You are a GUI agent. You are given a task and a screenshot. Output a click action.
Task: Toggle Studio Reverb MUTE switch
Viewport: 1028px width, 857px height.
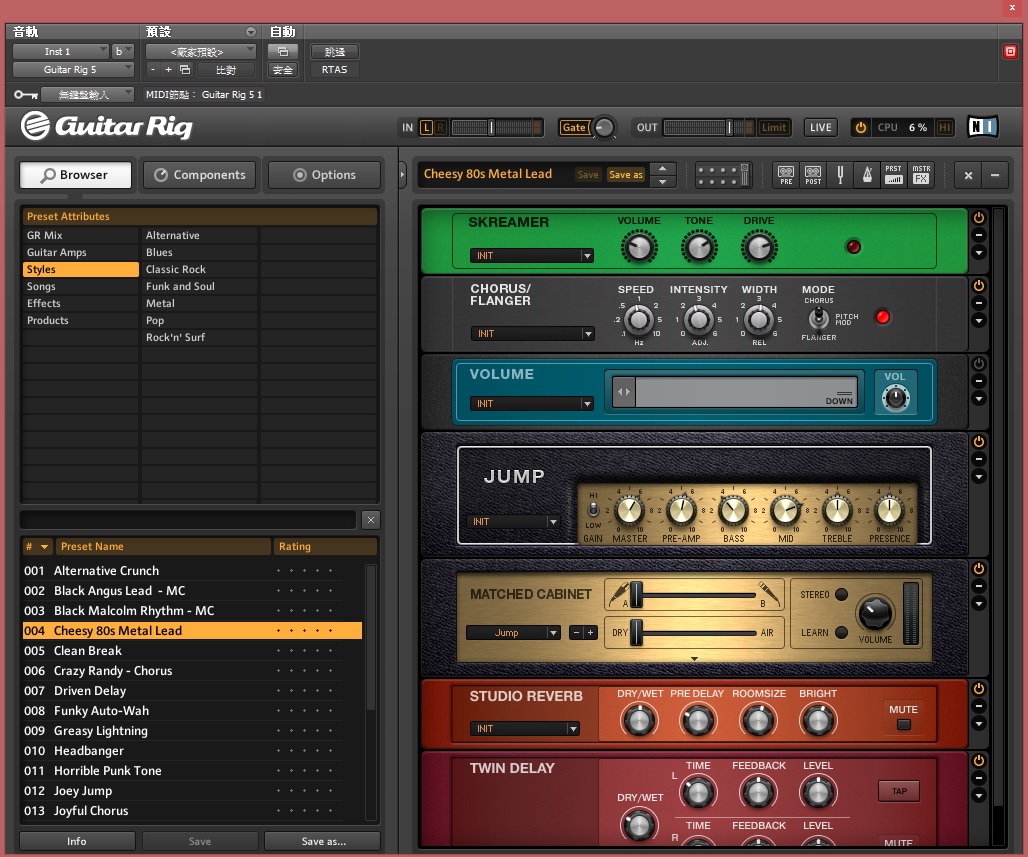click(903, 725)
